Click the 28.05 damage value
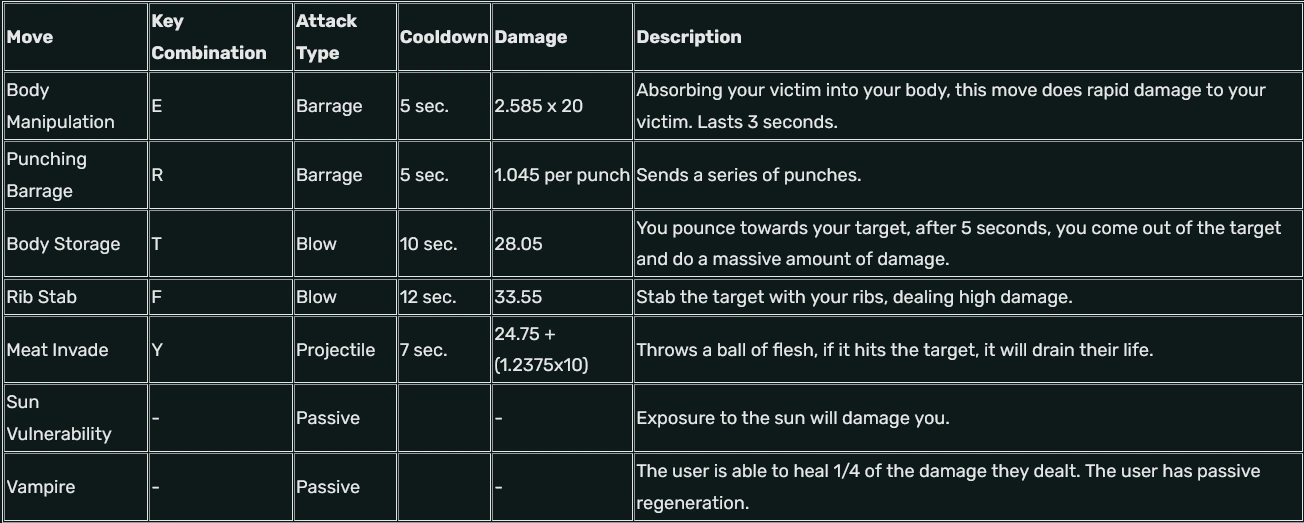The width and height of the screenshot is (1304, 523). click(x=518, y=244)
